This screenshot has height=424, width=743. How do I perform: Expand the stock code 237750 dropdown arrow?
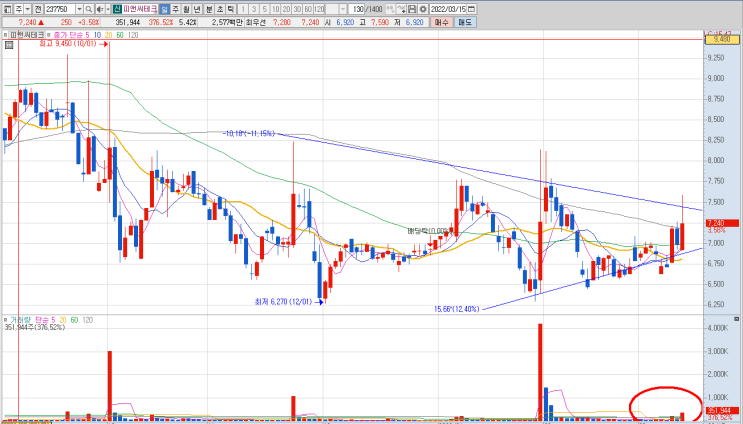coord(79,9)
